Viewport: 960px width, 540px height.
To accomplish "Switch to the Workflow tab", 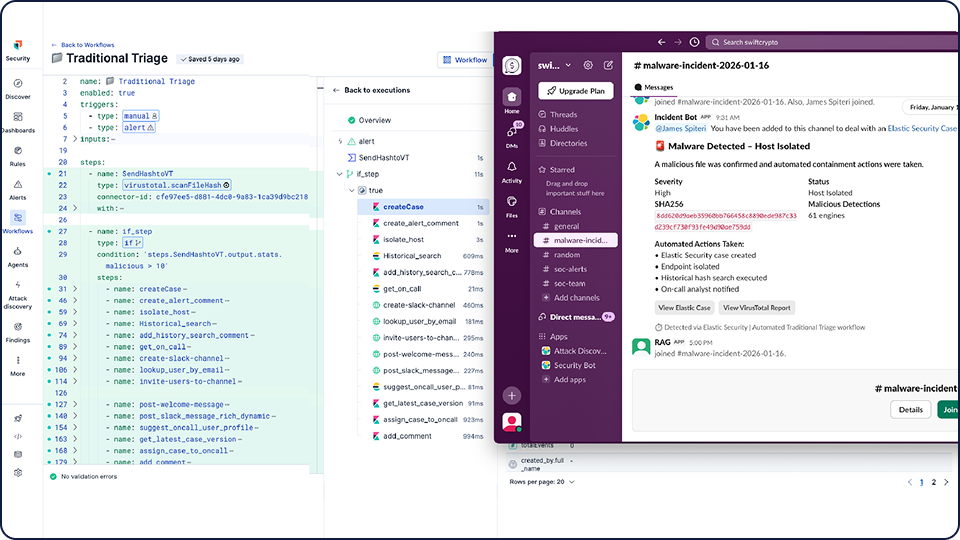I will 465,60.
